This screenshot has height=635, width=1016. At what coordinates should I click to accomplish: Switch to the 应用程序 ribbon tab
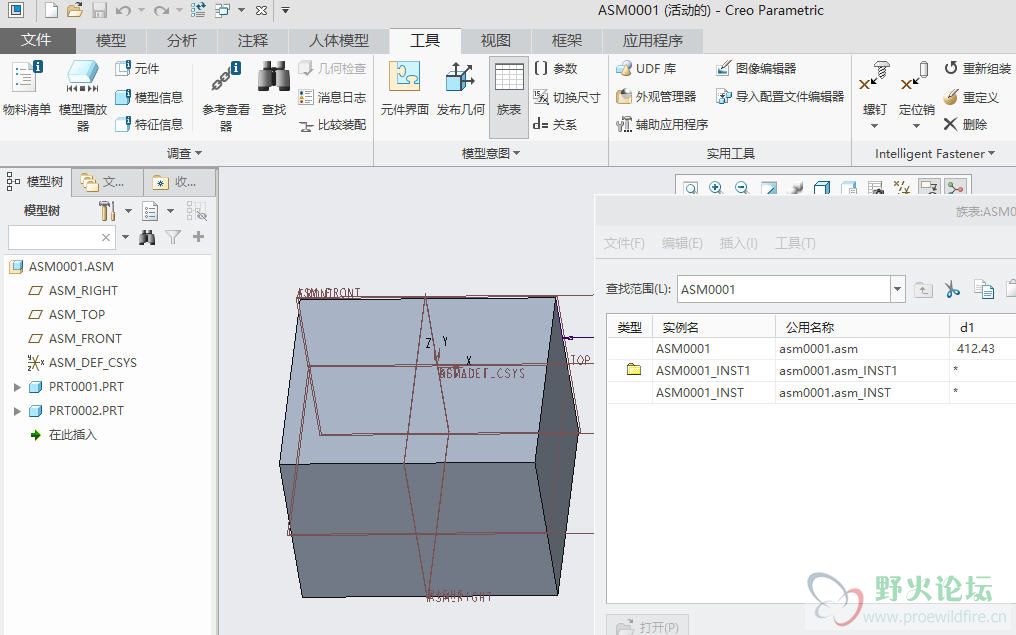(652, 41)
